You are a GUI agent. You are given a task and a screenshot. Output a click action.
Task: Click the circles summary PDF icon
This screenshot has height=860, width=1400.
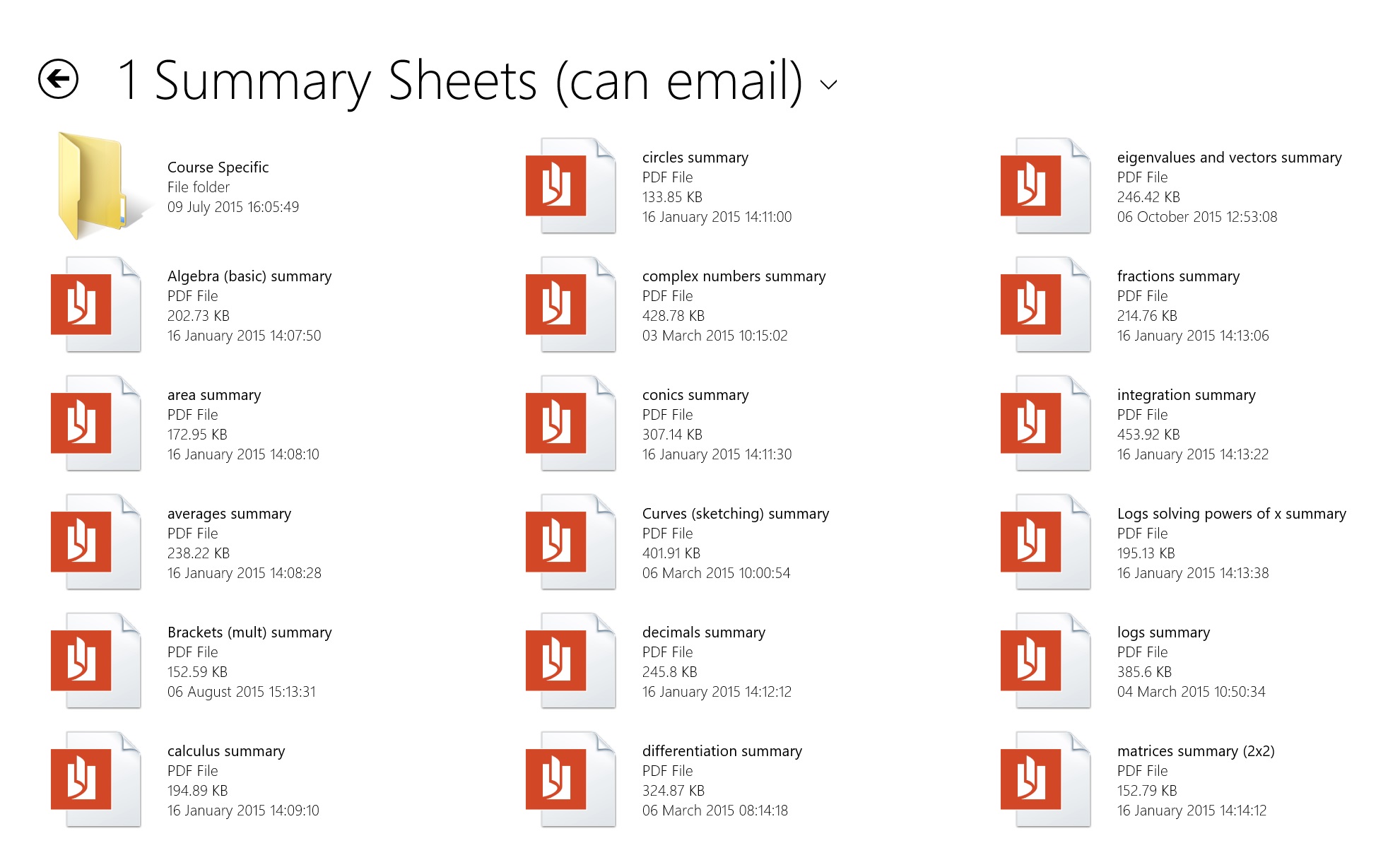click(x=570, y=186)
